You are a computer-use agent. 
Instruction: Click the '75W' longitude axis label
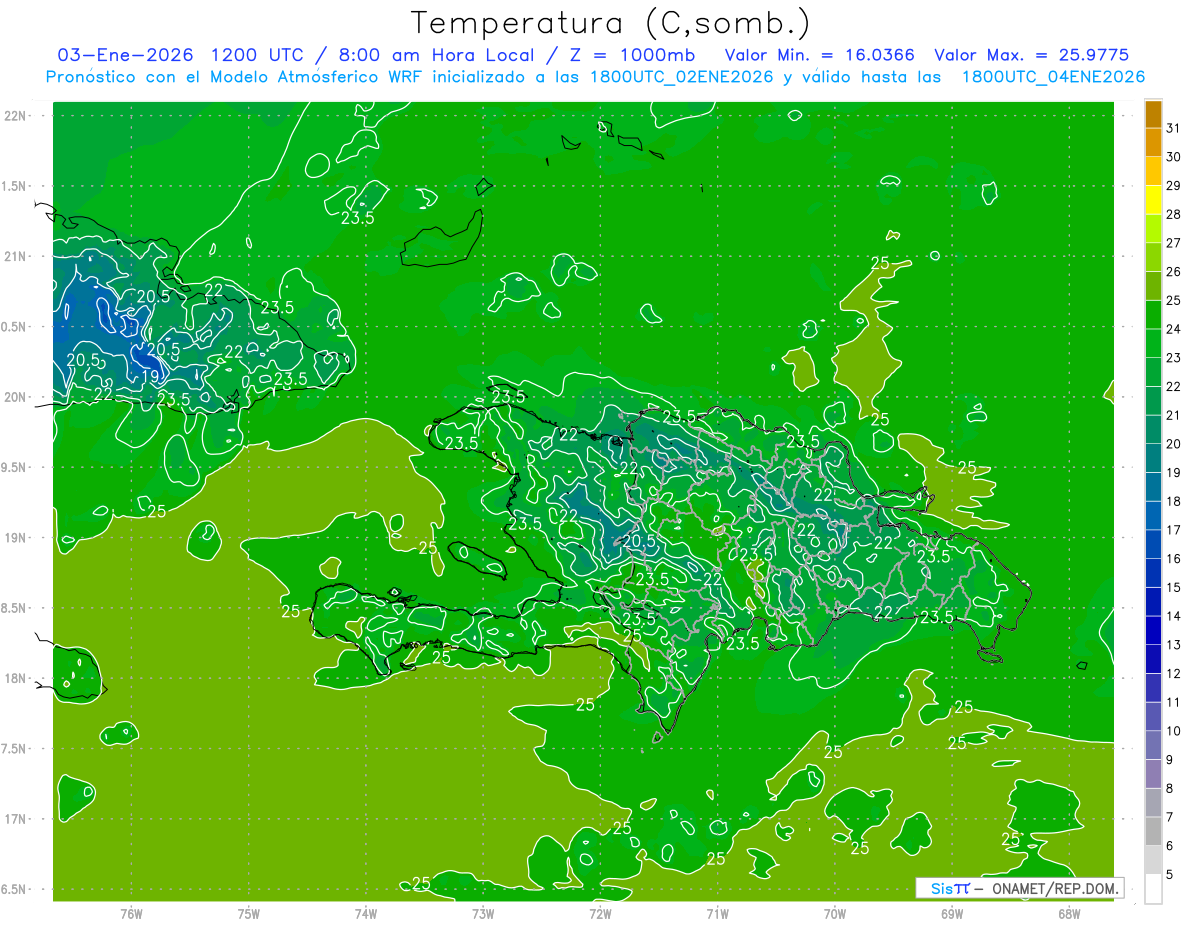click(x=249, y=913)
